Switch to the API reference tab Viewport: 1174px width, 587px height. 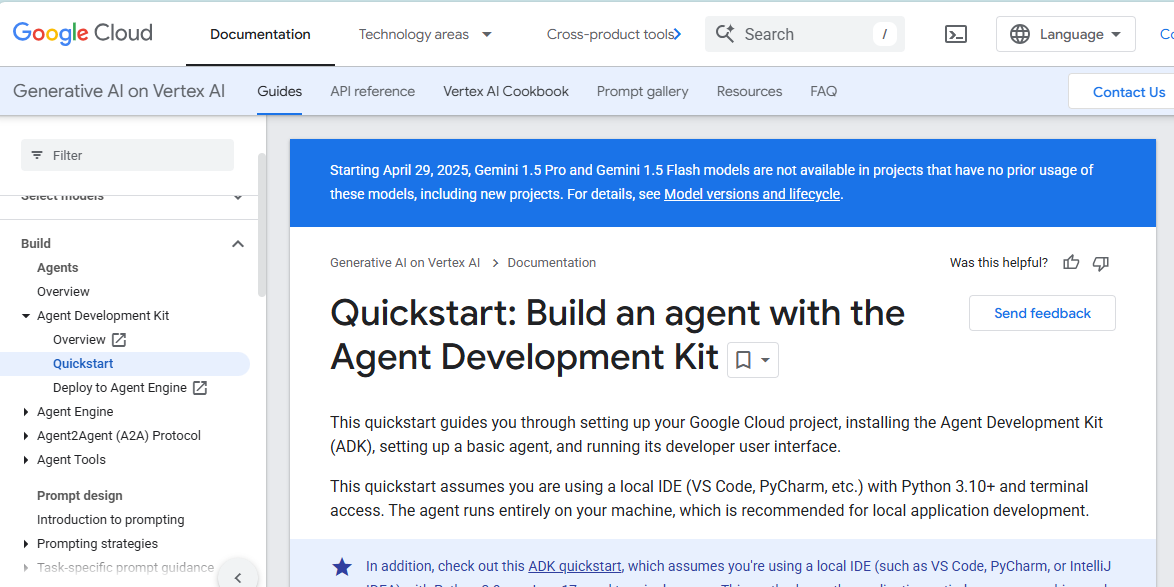(x=372, y=91)
